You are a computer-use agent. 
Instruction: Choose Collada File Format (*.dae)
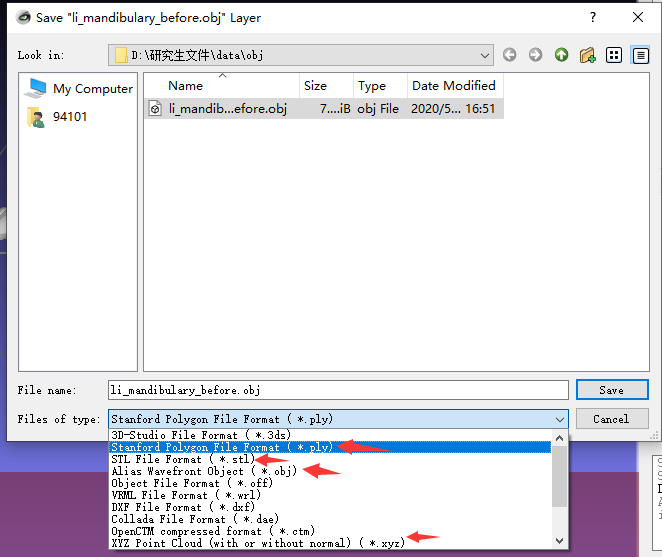330,519
